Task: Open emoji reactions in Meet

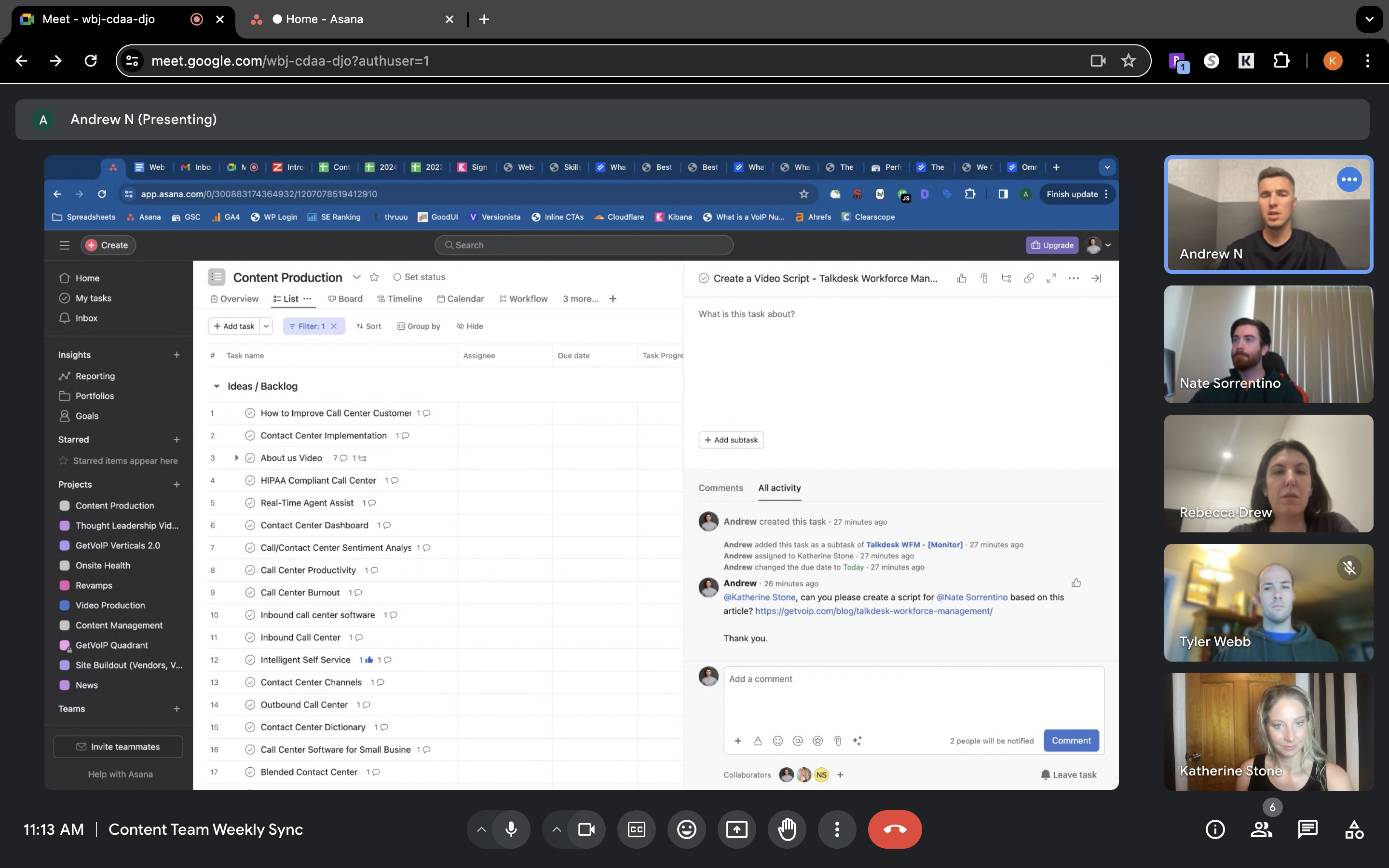Action: [x=686, y=829]
